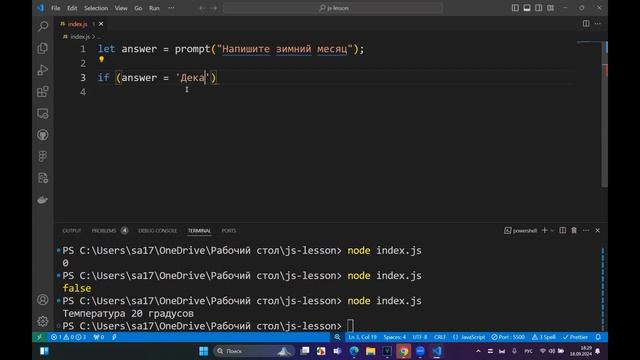Open the Extensions view

(x=42, y=91)
